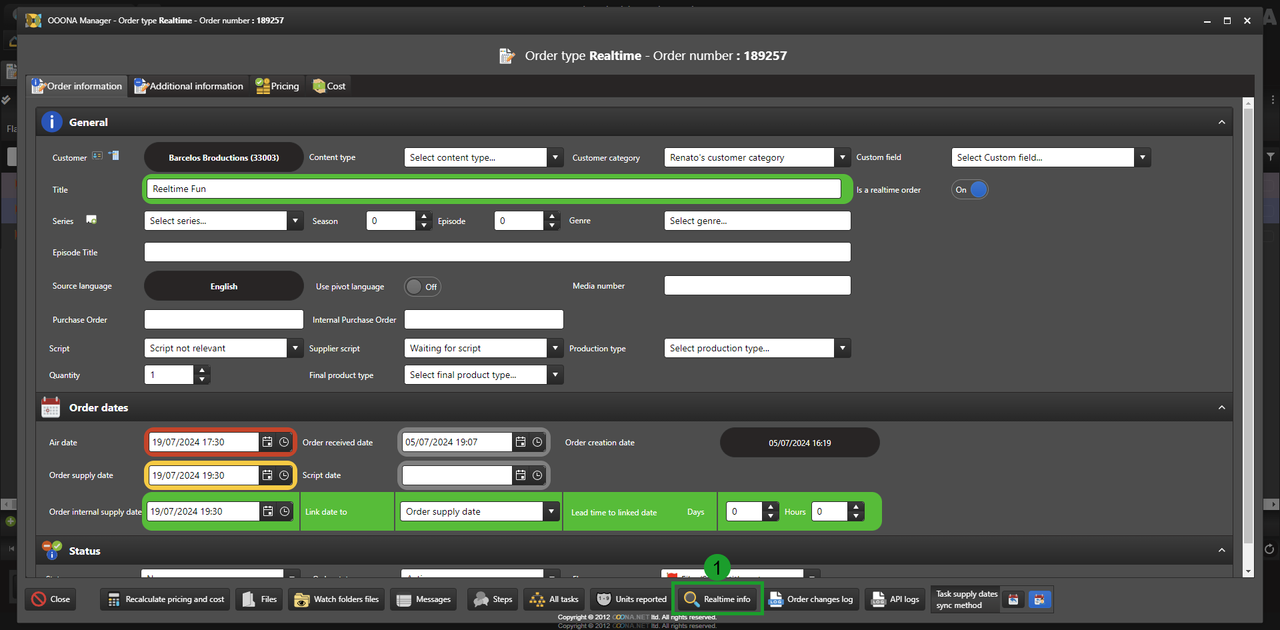
Task: Click into the Episode Title field
Action: tap(497, 252)
